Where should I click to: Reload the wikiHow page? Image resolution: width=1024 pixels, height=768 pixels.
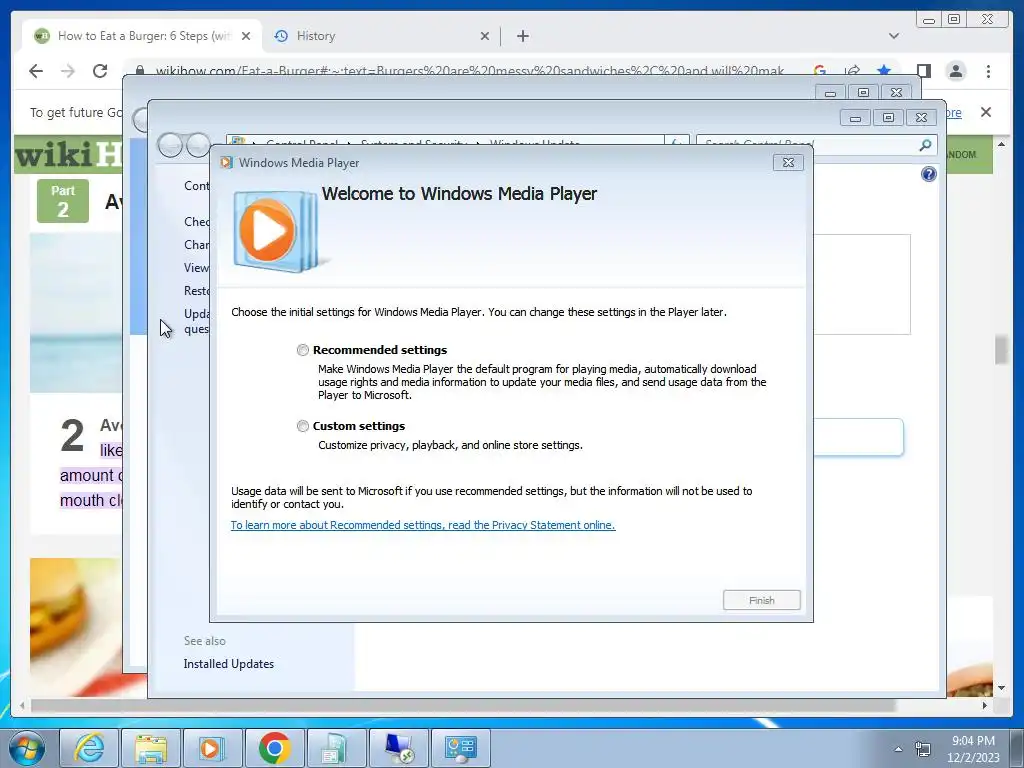click(x=100, y=71)
